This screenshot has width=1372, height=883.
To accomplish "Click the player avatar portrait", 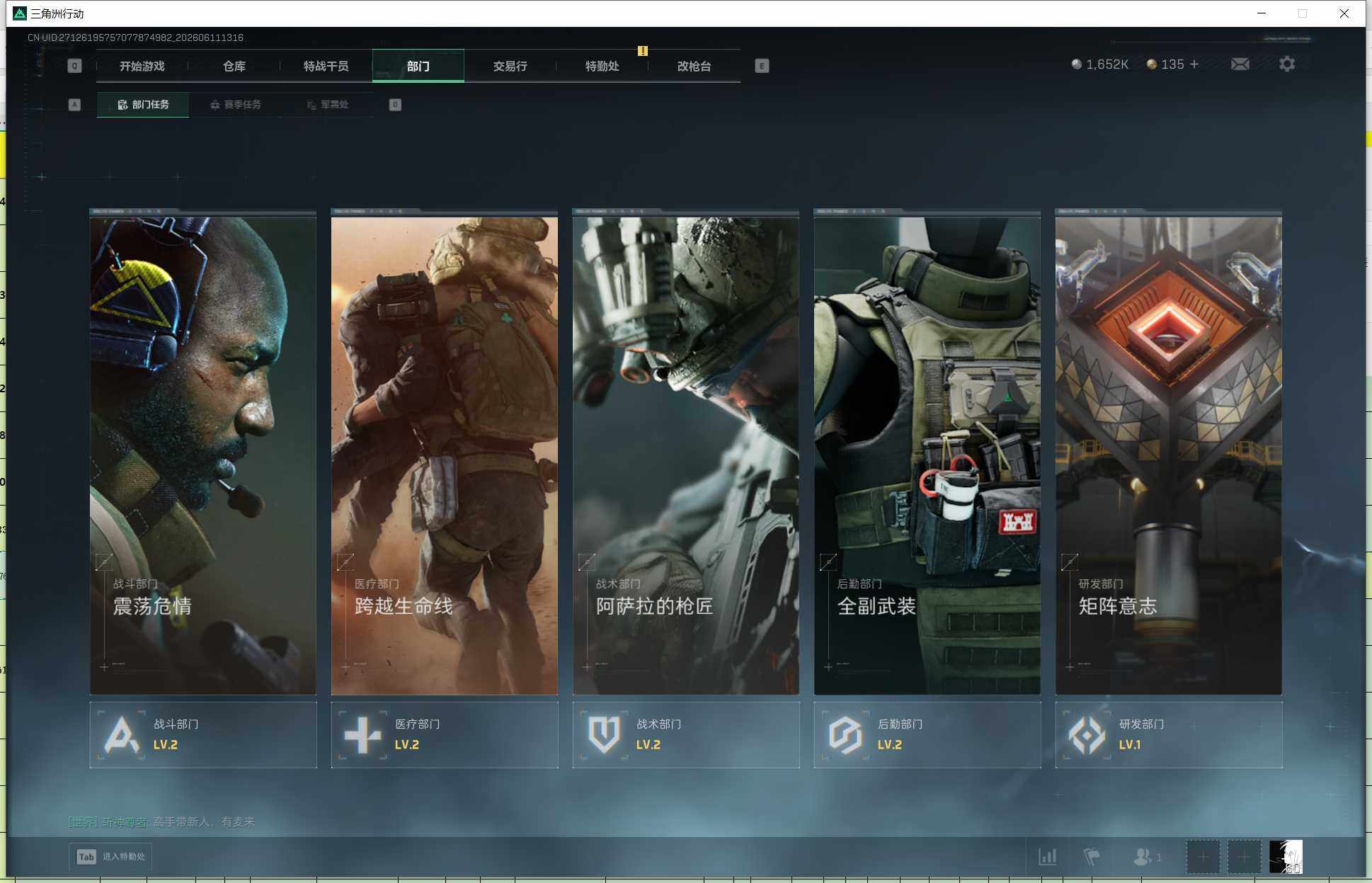I will coord(1286,857).
